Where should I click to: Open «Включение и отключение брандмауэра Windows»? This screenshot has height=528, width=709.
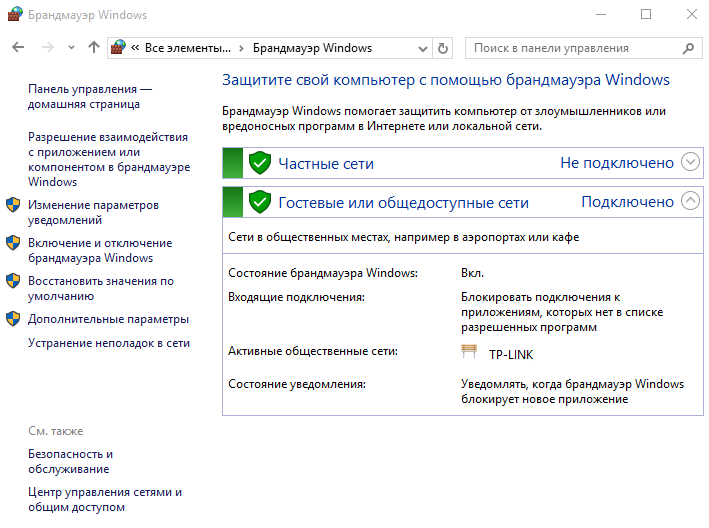[x=100, y=250]
